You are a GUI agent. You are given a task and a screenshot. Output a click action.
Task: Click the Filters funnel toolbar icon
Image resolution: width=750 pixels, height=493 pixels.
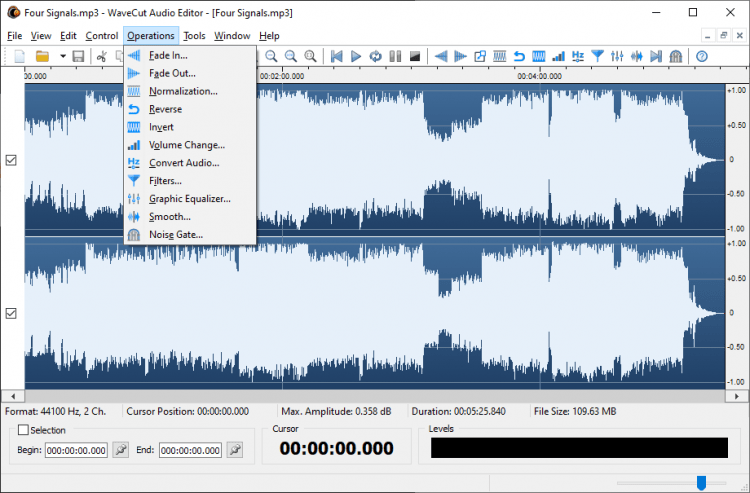pos(597,56)
